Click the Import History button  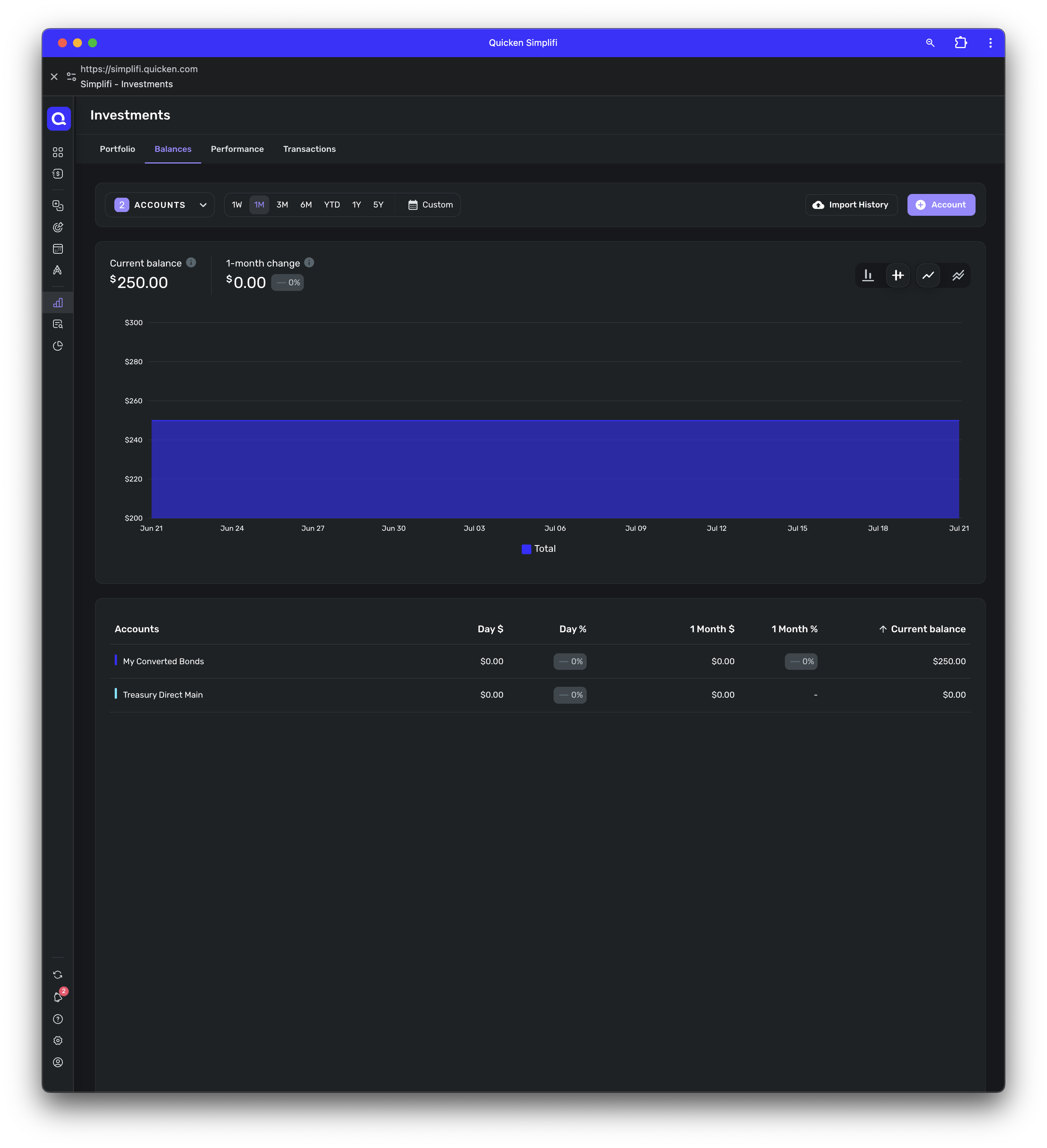point(850,205)
